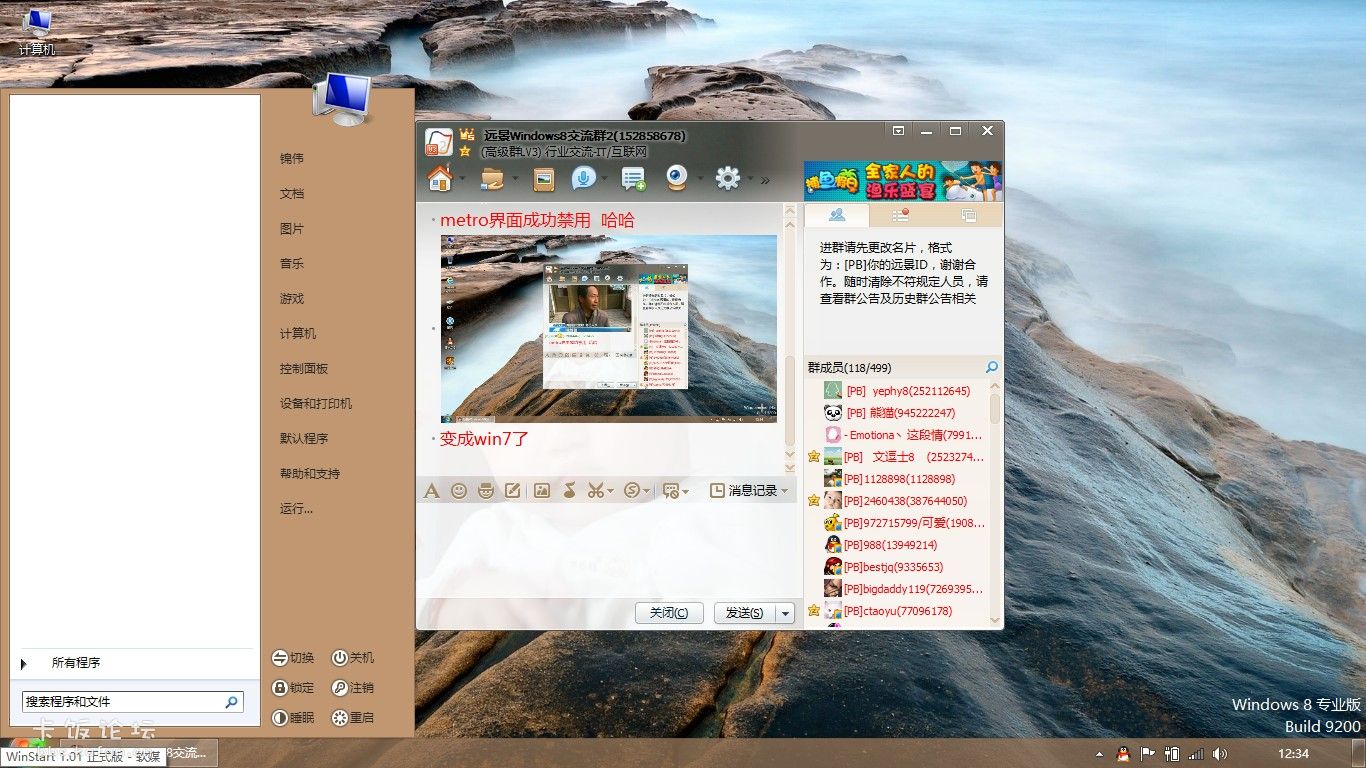Click the create discussion message-plus icon
1366x768 pixels.
click(633, 179)
